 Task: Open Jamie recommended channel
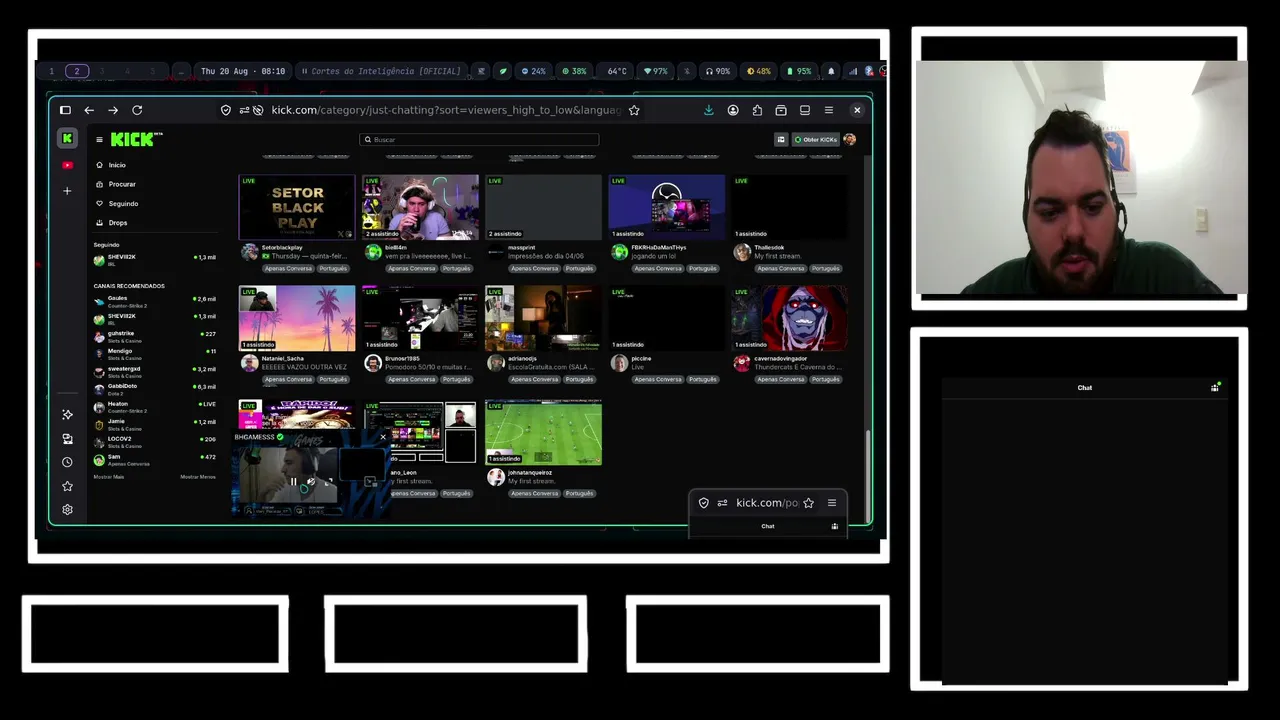click(x=155, y=424)
